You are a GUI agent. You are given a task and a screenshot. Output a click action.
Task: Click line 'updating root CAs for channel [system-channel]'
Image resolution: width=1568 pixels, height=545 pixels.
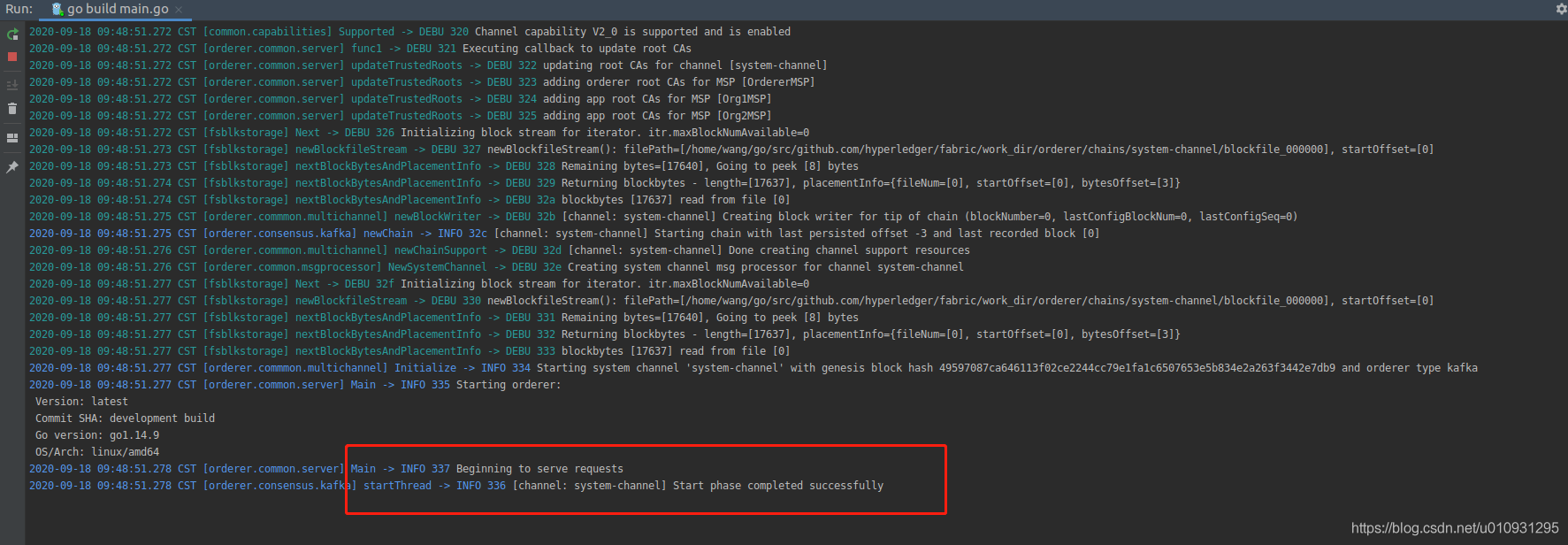tap(428, 65)
